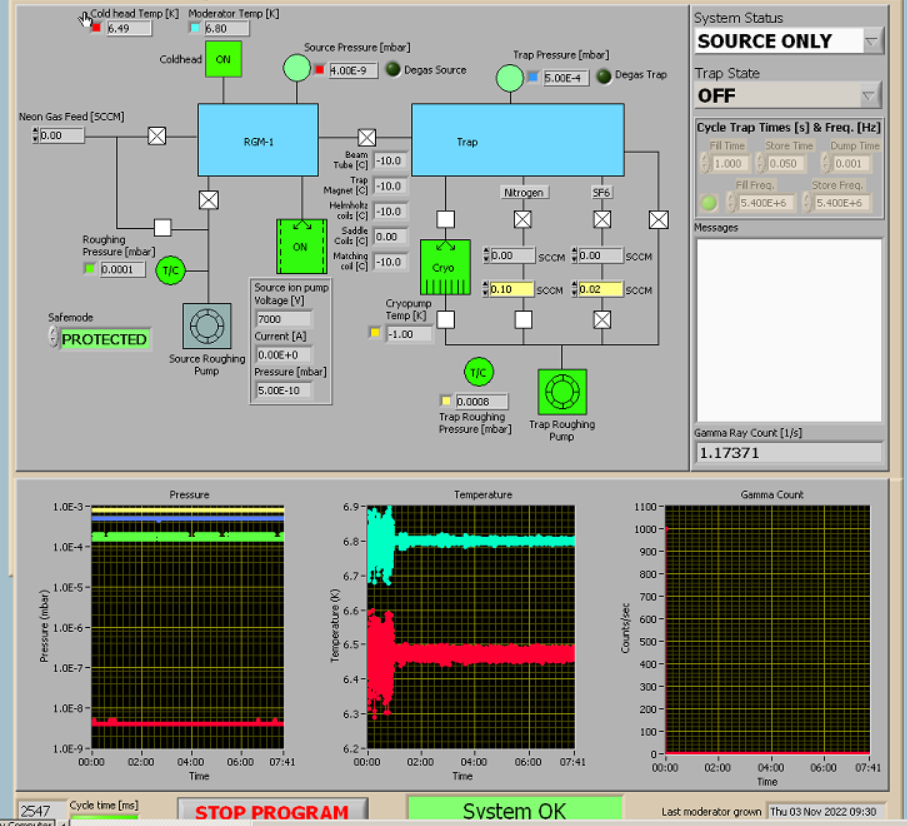The image size is (907, 826).
Task: Toggle the Neon Gas Feed valve
Action: (157, 136)
